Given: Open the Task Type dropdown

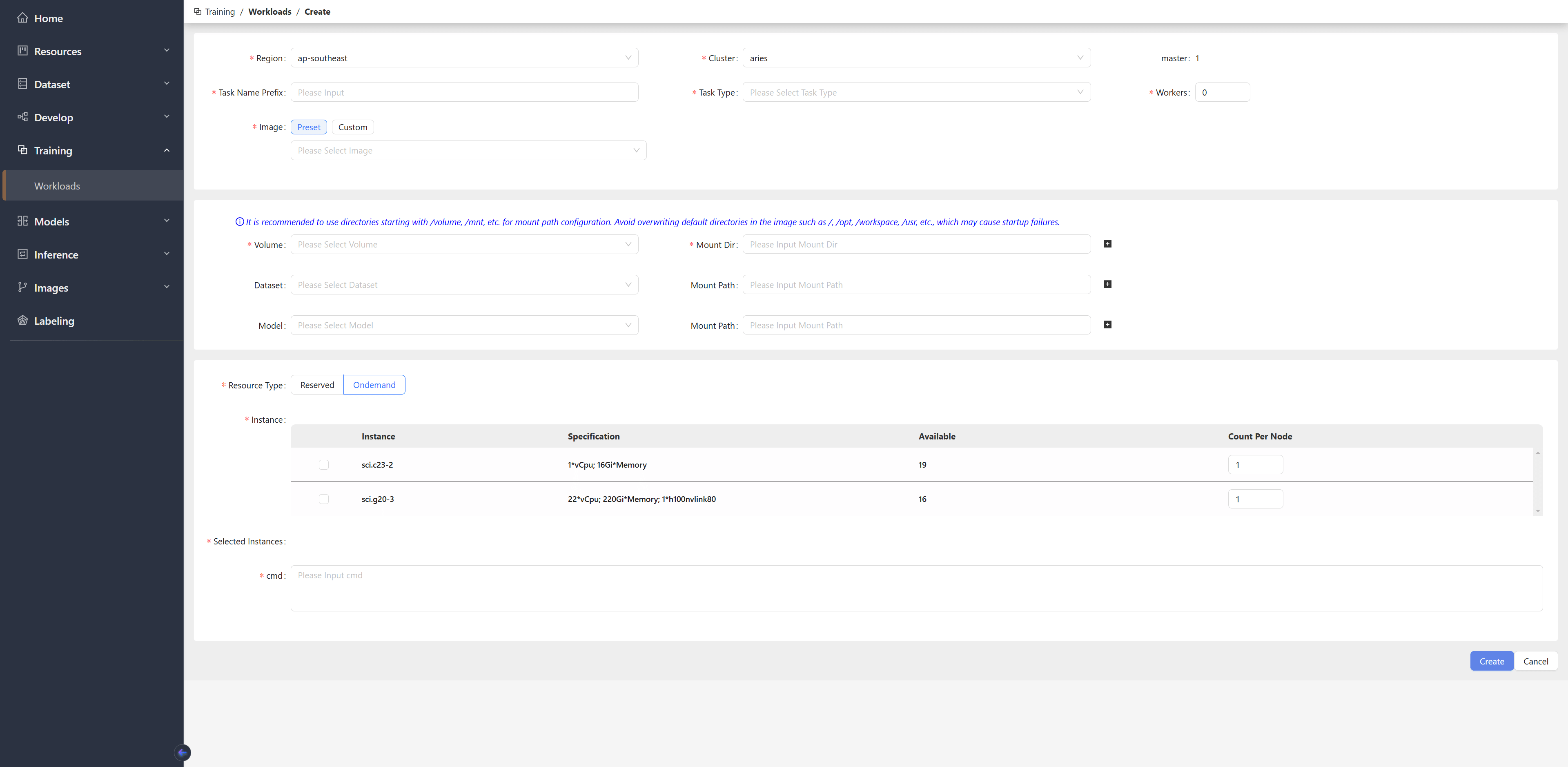Looking at the screenshot, I should [x=917, y=92].
